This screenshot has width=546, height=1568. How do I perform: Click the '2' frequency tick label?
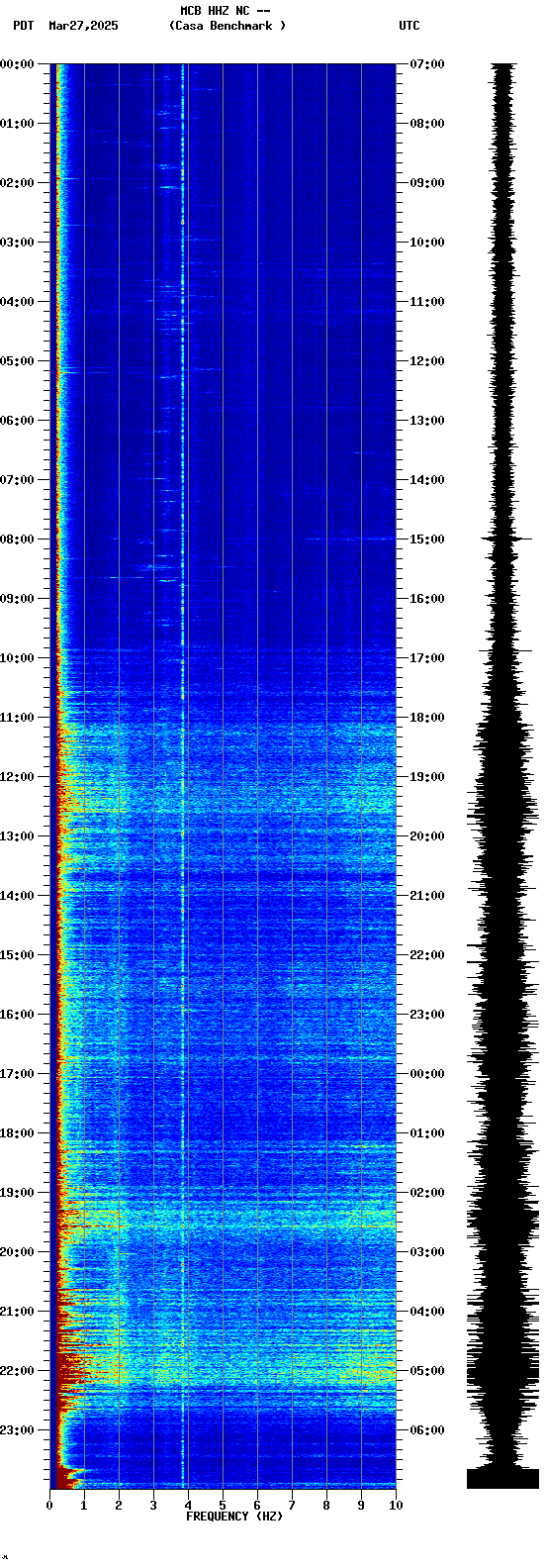(119, 1506)
